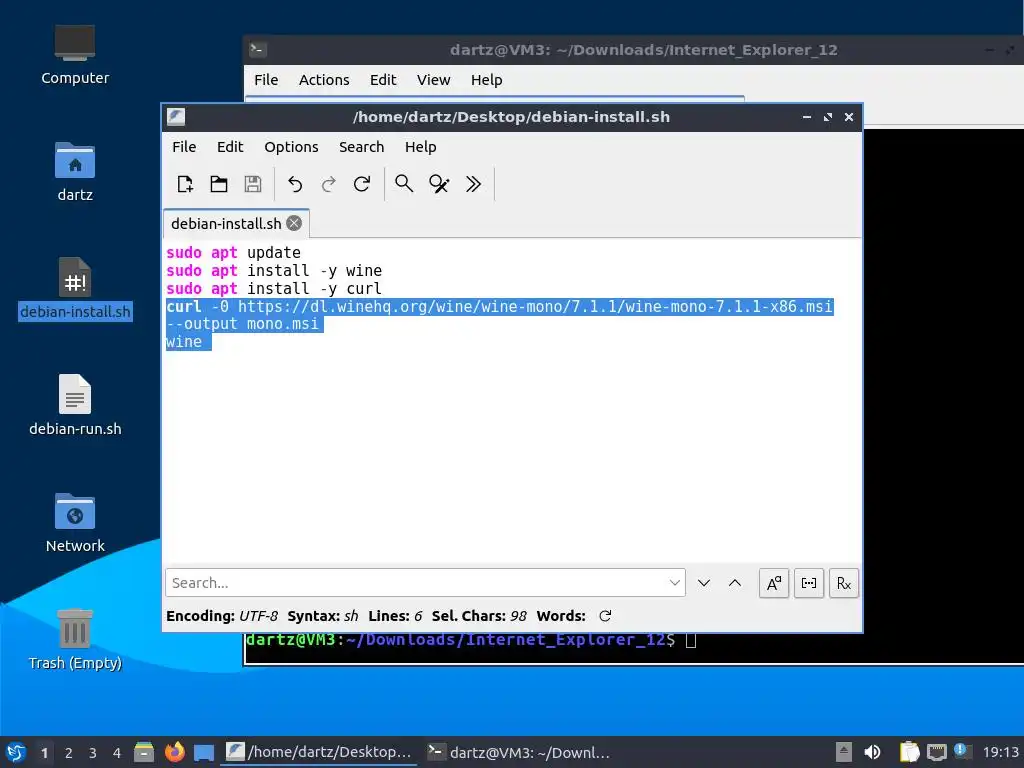Click the 19:13 panel clock
1024x768 pixels.
1000,752
